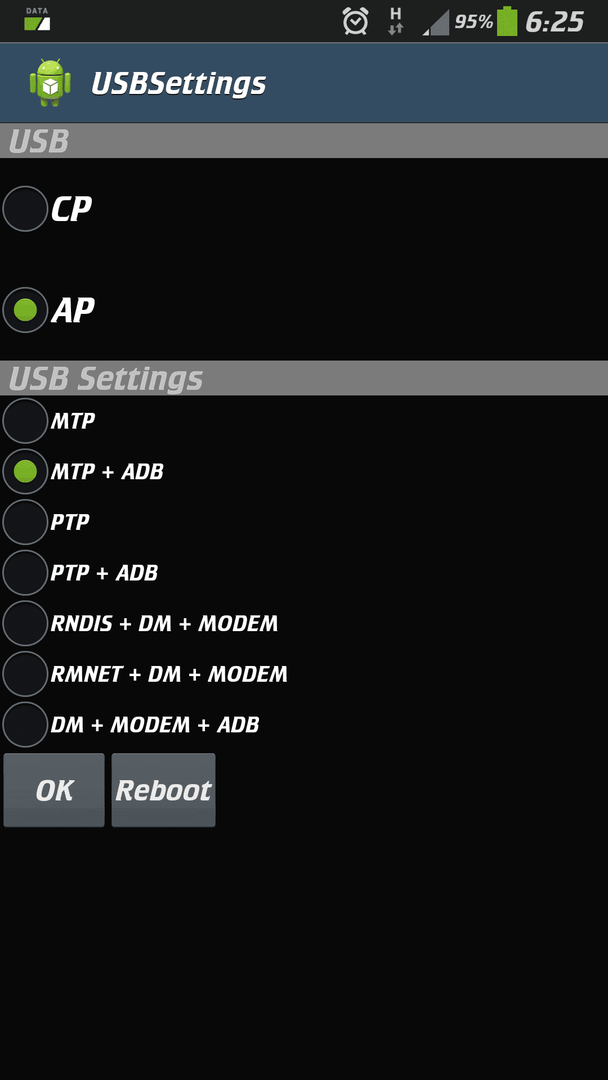Tap the 6:25 clock in status bar

554,22
